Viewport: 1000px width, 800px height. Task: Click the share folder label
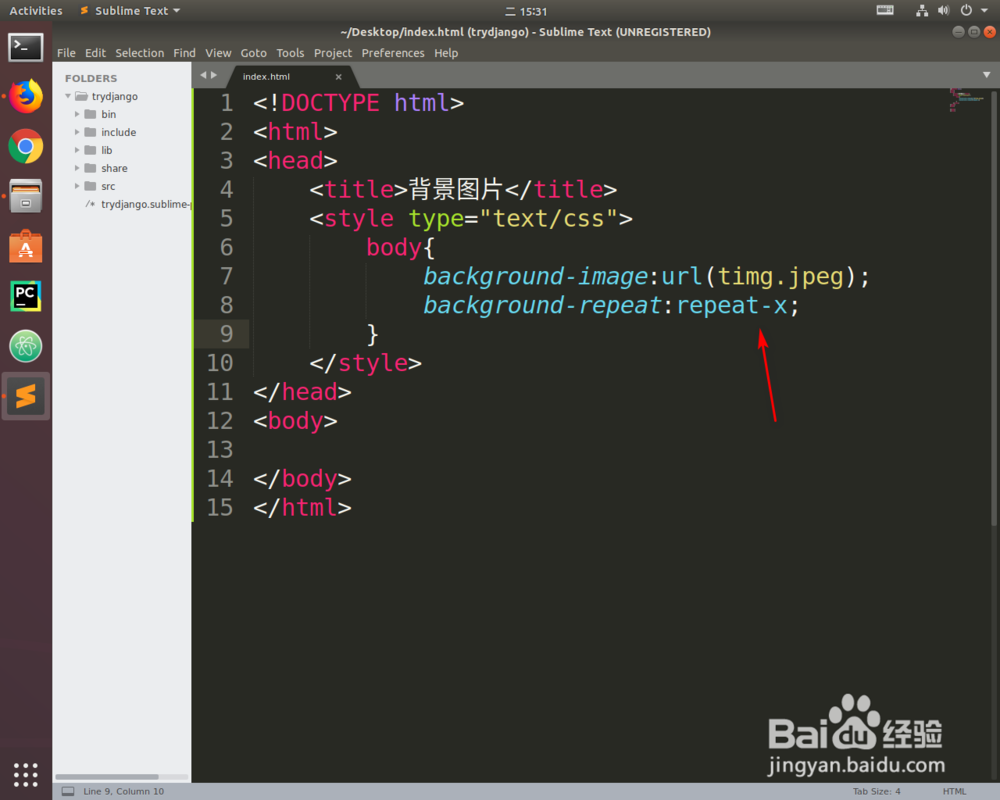tap(114, 168)
